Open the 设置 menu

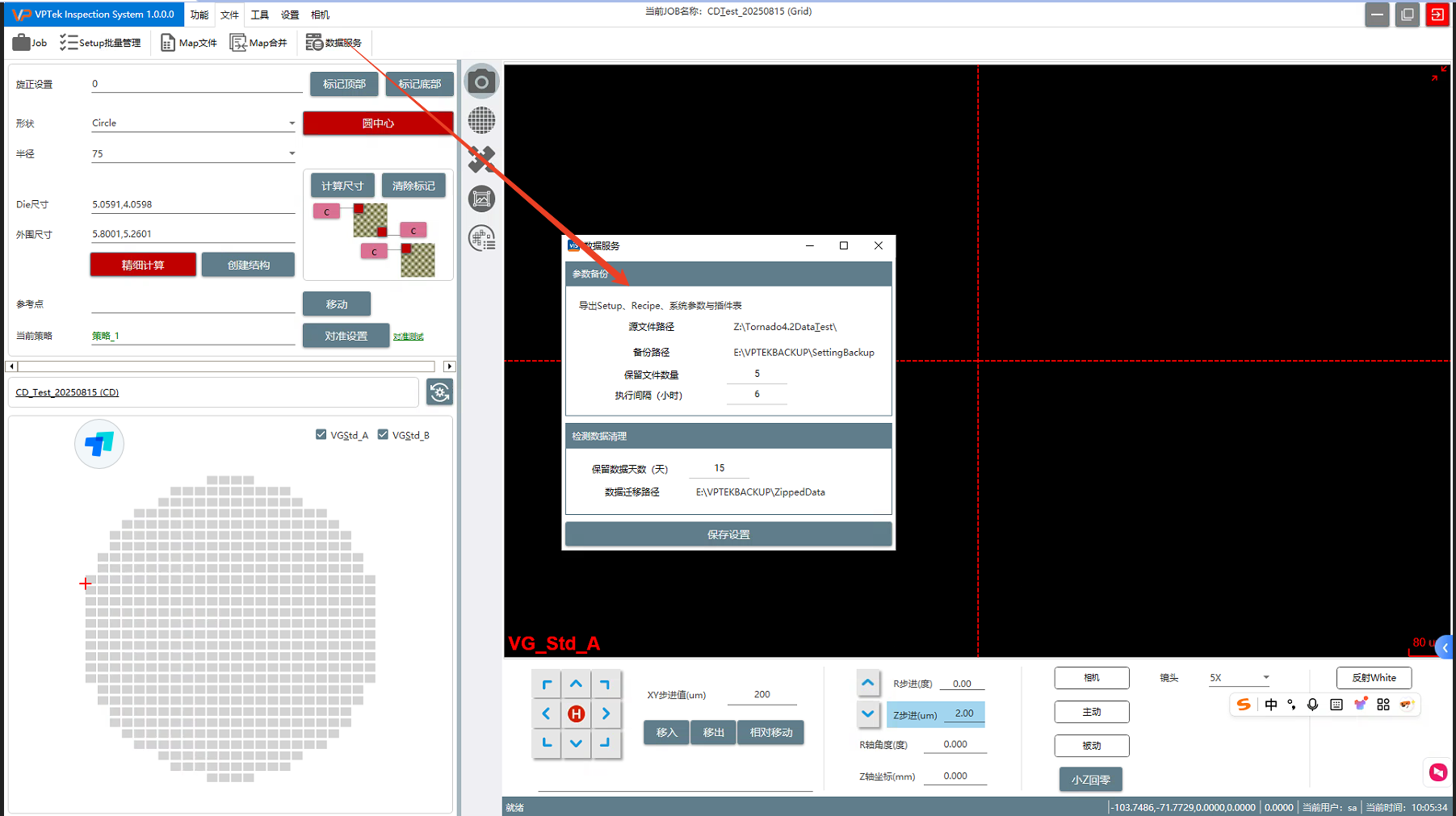coord(290,15)
